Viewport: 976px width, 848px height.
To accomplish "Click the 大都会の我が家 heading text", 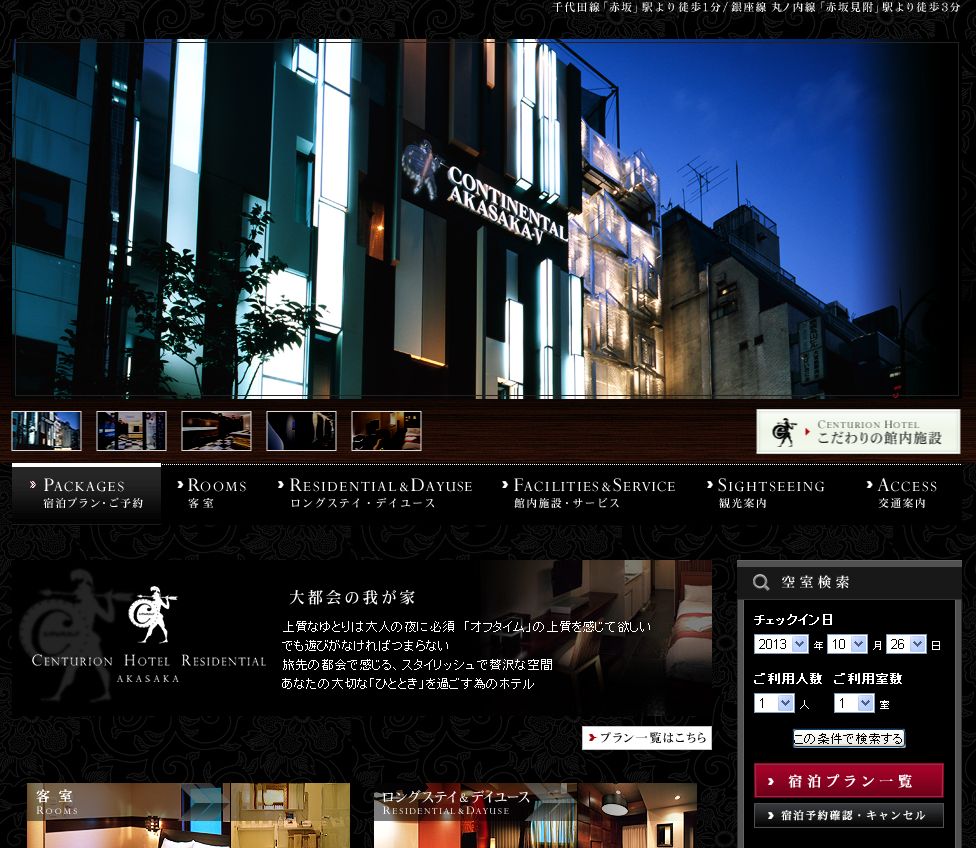I will pos(352,597).
